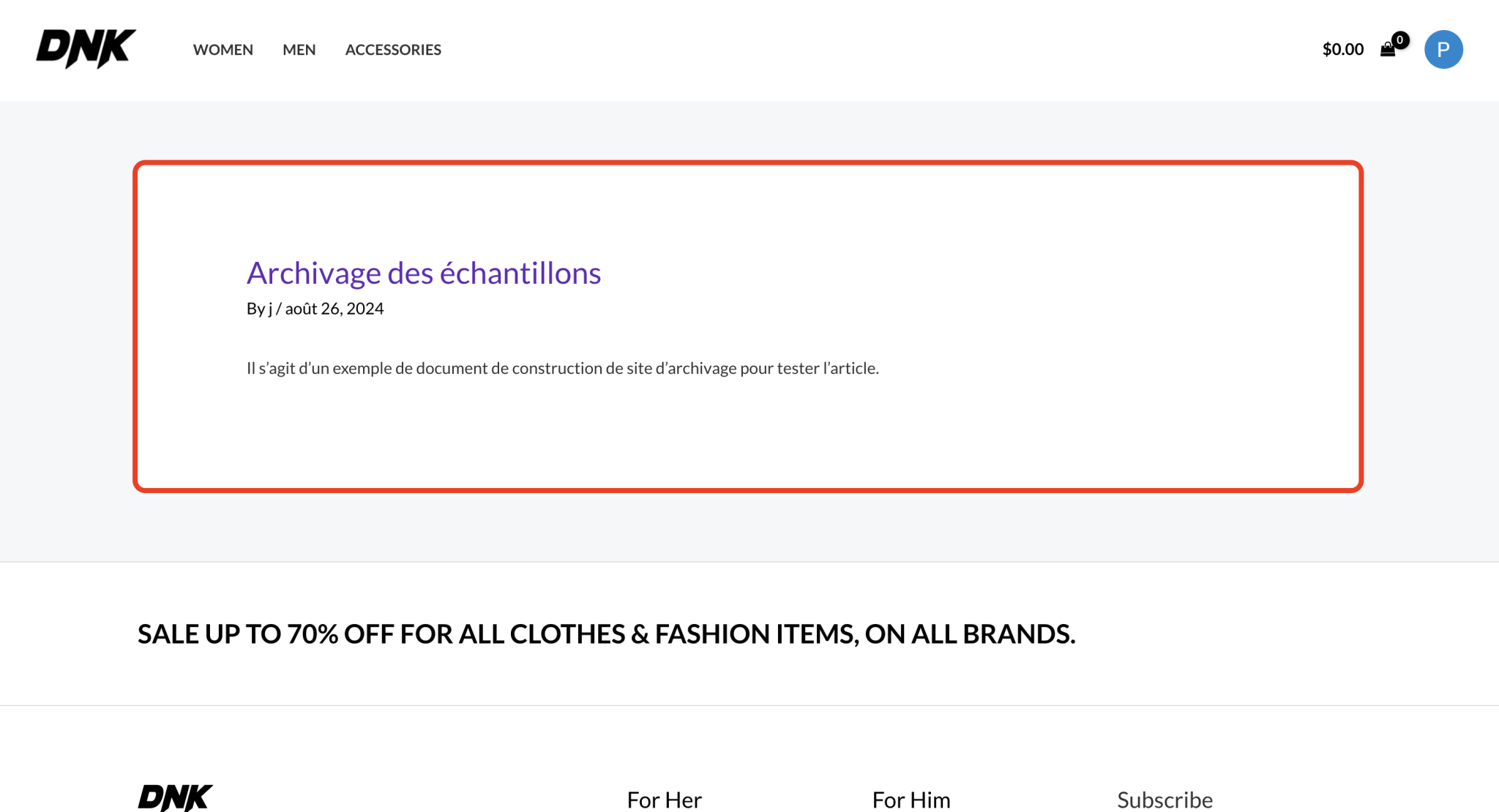Click the For Her footer heading
Image resolution: width=1499 pixels, height=812 pixels.
pyautogui.click(x=664, y=800)
